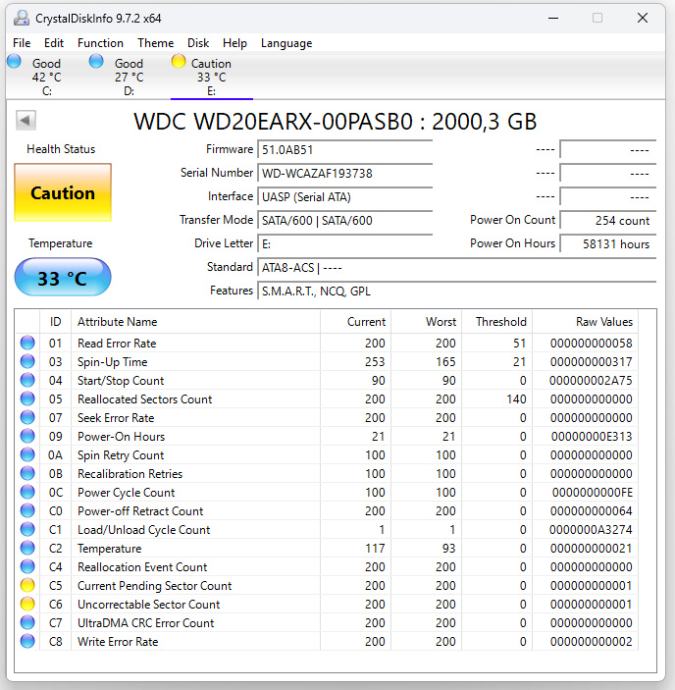Open the Disk menu
675x690 pixels.
tap(200, 43)
